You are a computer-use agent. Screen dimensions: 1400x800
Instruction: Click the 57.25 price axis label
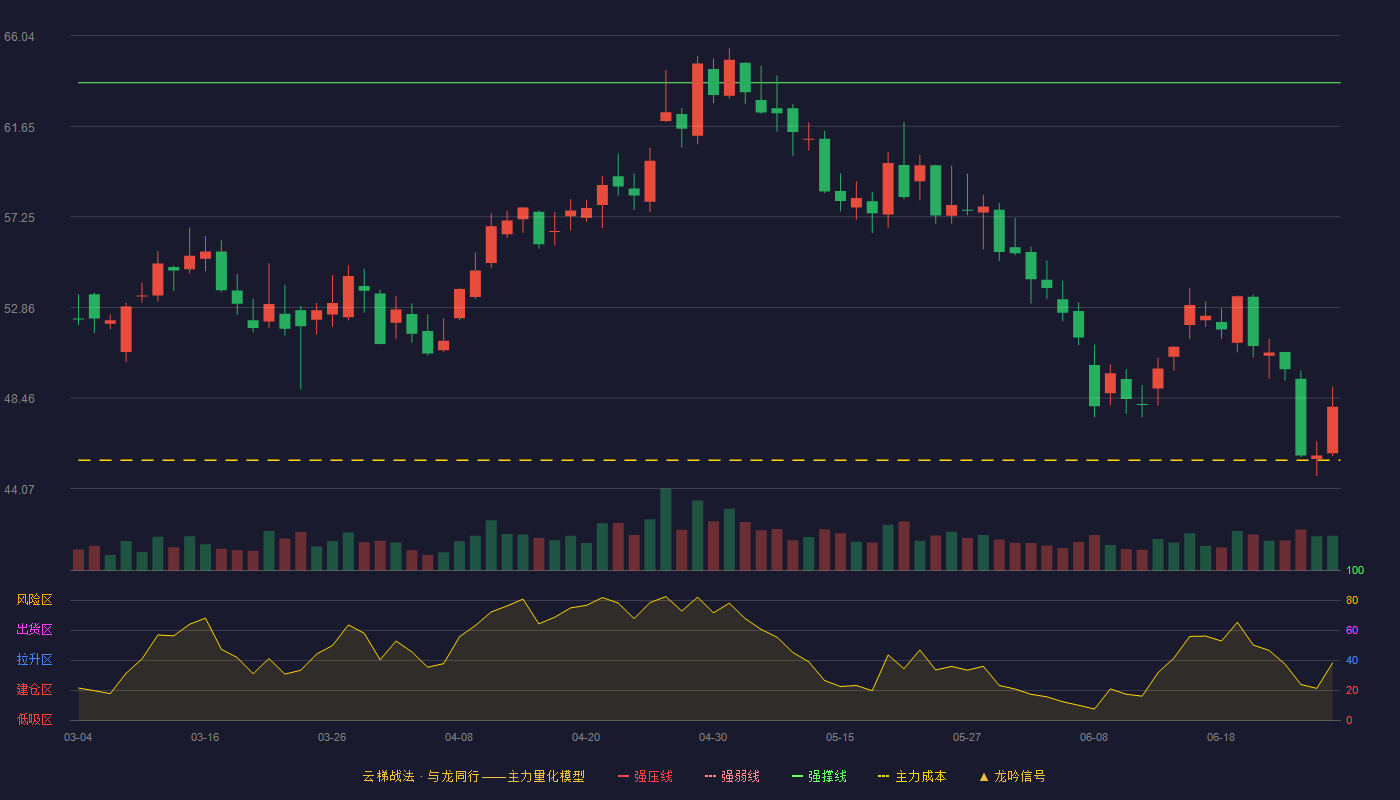coord(19,218)
